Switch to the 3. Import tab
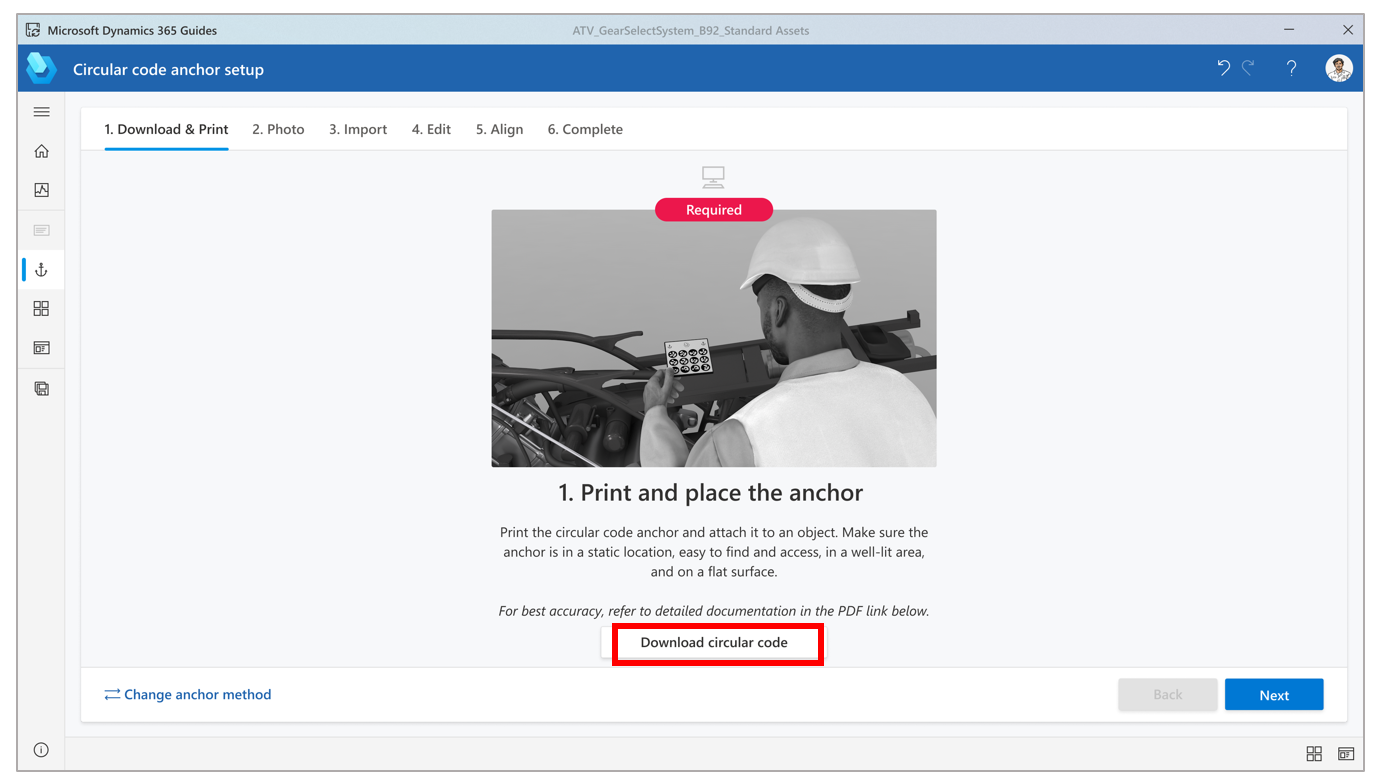 click(x=358, y=129)
